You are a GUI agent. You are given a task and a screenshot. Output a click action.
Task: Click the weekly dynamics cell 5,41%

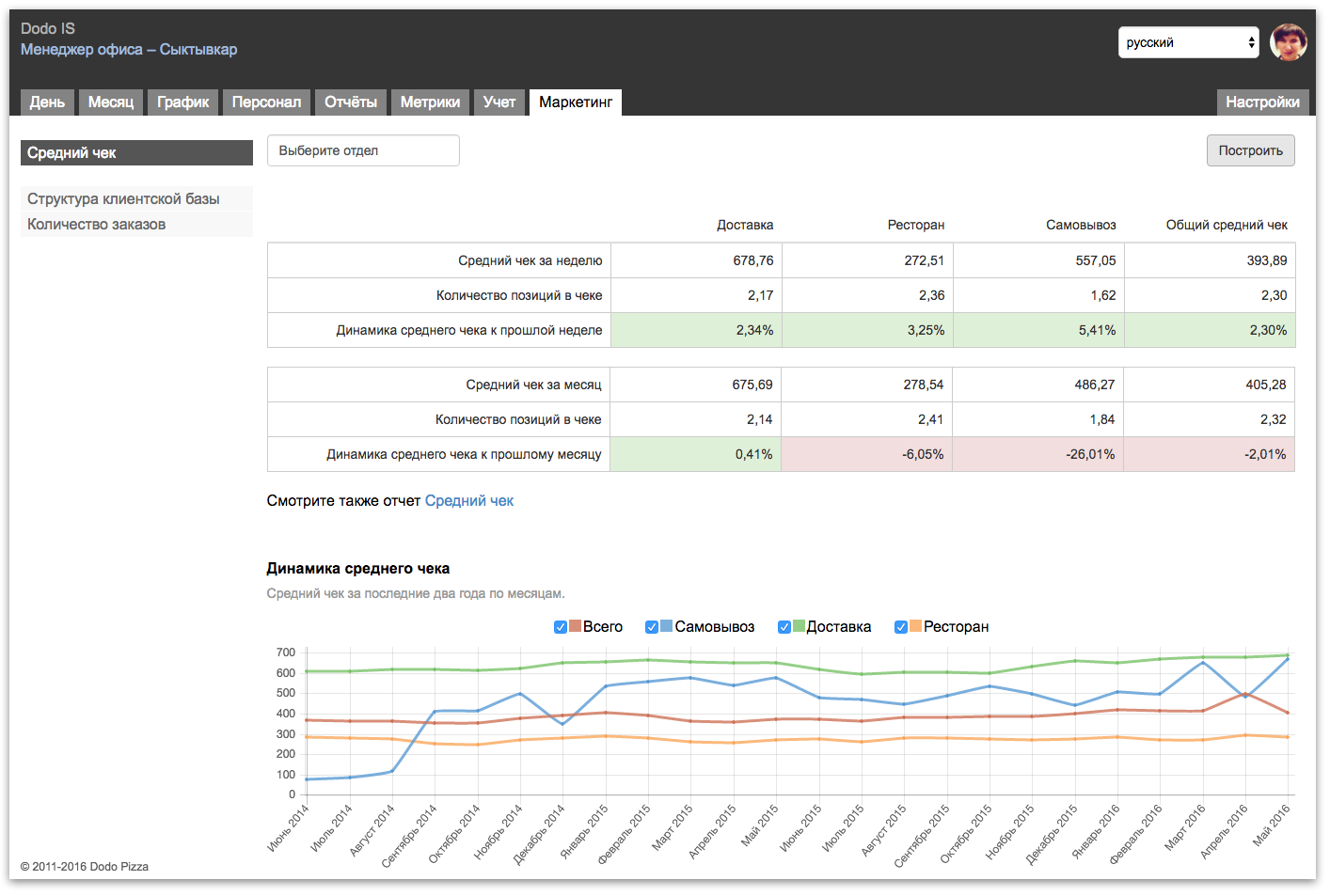[1039, 330]
